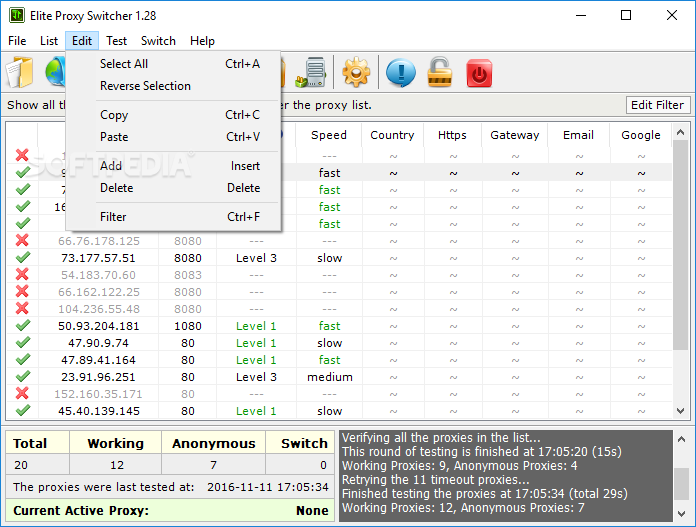Click the server with money toolbar icon
The width and height of the screenshot is (696, 527).
coord(311,72)
